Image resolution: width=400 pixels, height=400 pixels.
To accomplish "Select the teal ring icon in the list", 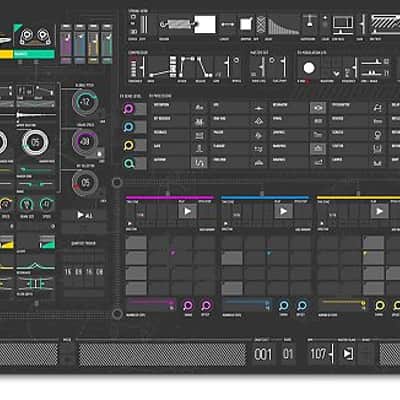I will tap(129, 163).
